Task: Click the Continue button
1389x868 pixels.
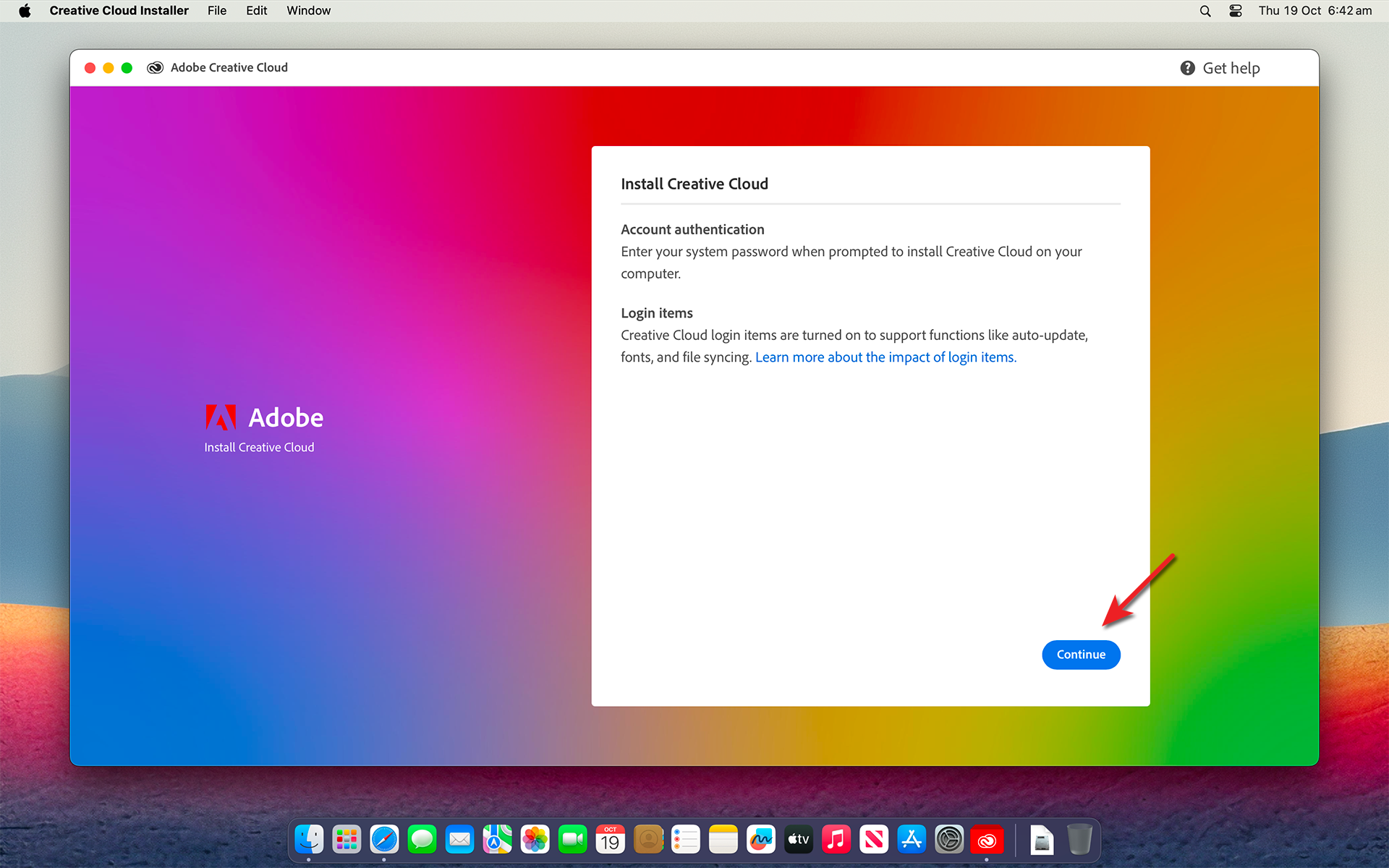Action: click(x=1081, y=655)
